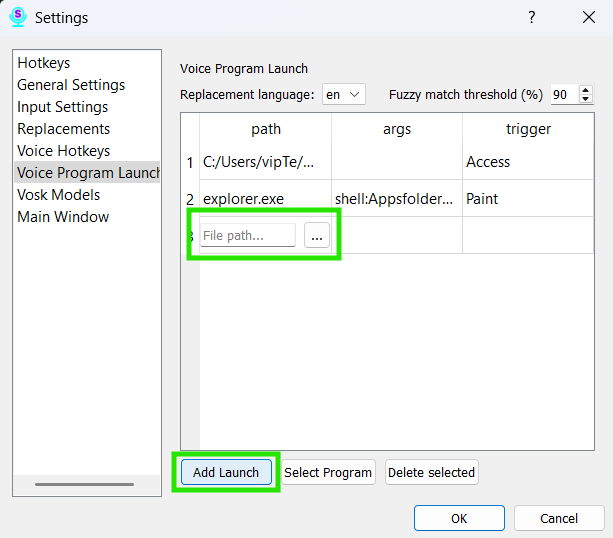Click the fuzzy match threshold value field

point(564,94)
